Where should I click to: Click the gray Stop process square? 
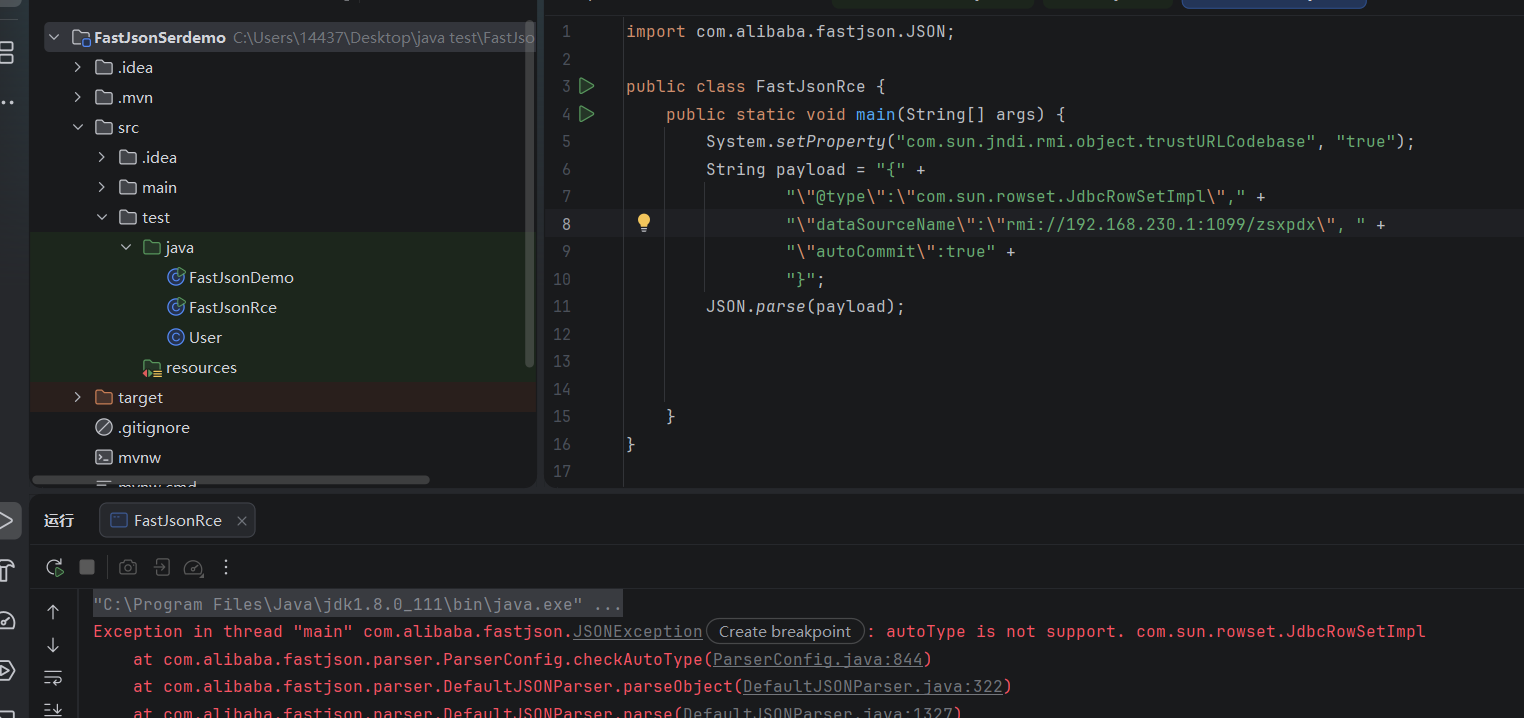tap(87, 567)
